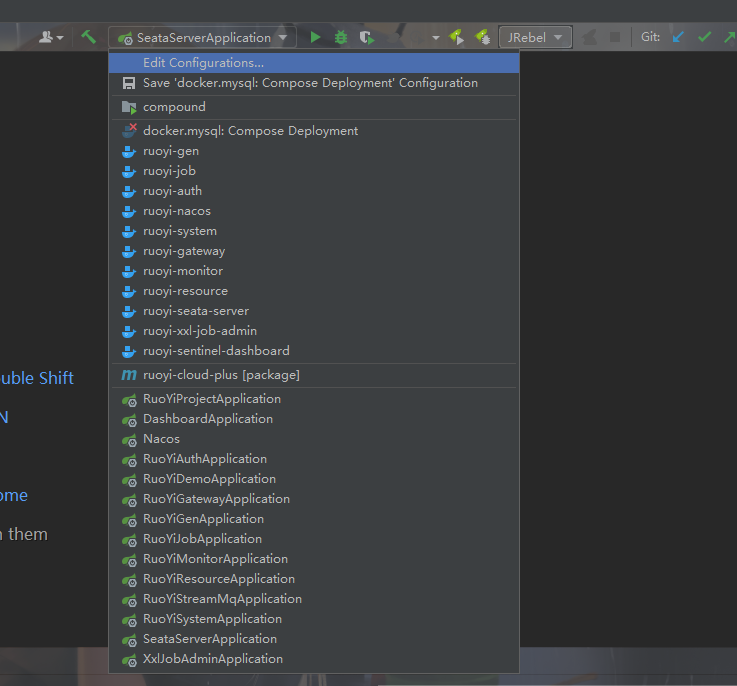Start debugging with the bug icon
737x686 pixels.
point(341,37)
